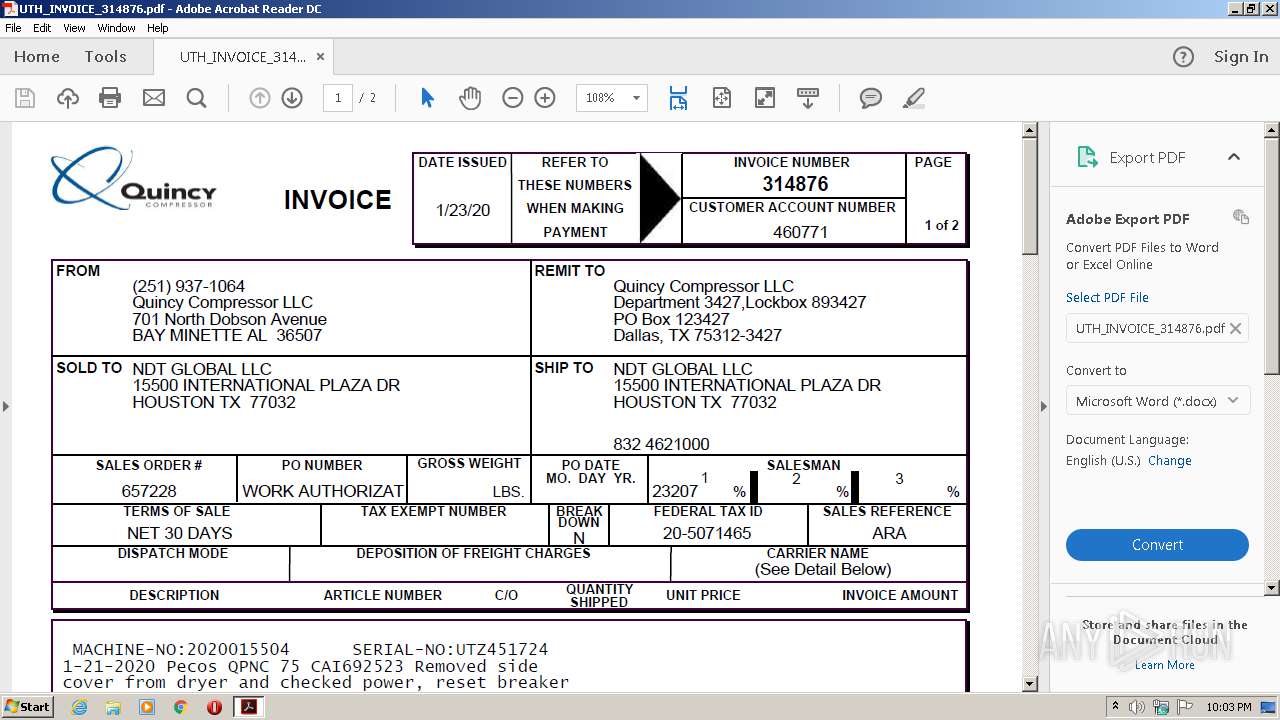The image size is (1280, 720).
Task: Switch to the Tools tab
Action: tap(105, 57)
